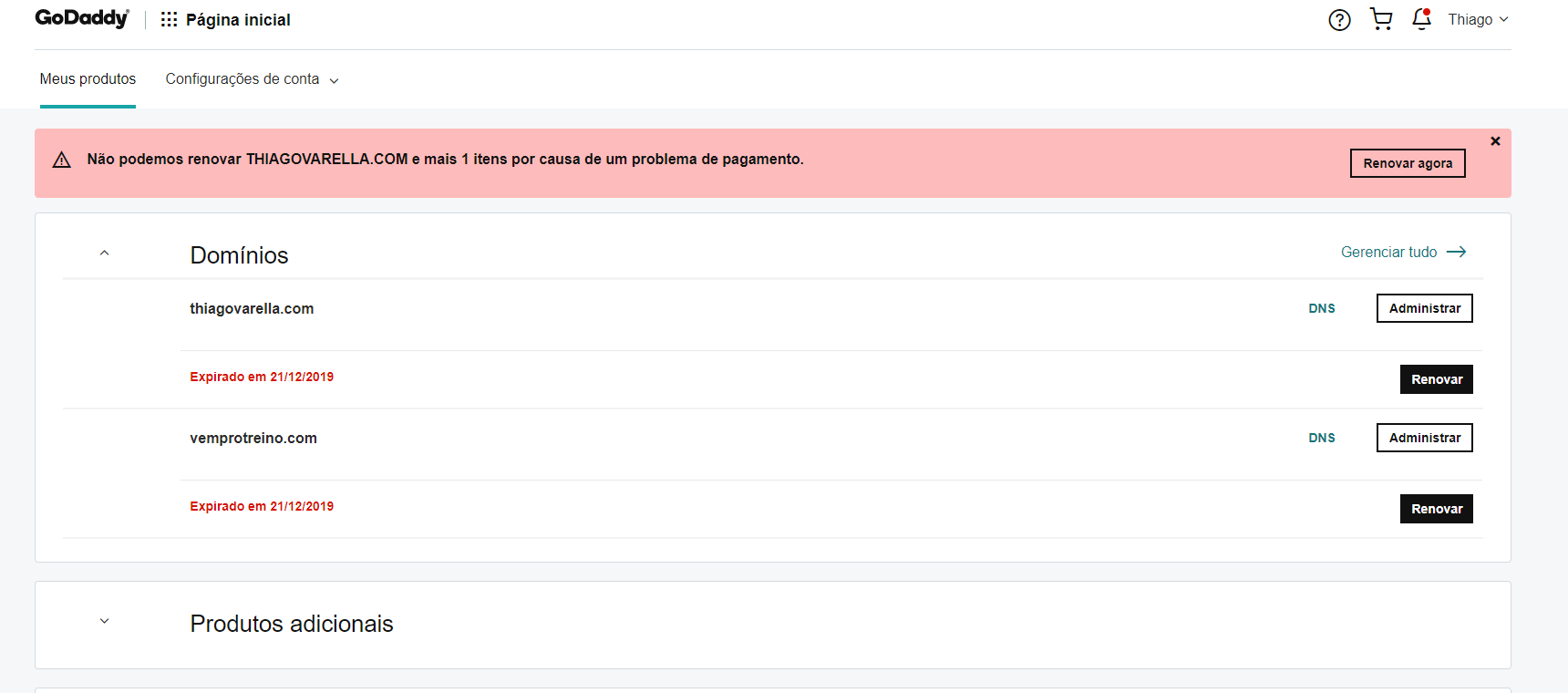1568x693 pixels.
Task: Click the GoDaddy logo
Action: [82, 18]
